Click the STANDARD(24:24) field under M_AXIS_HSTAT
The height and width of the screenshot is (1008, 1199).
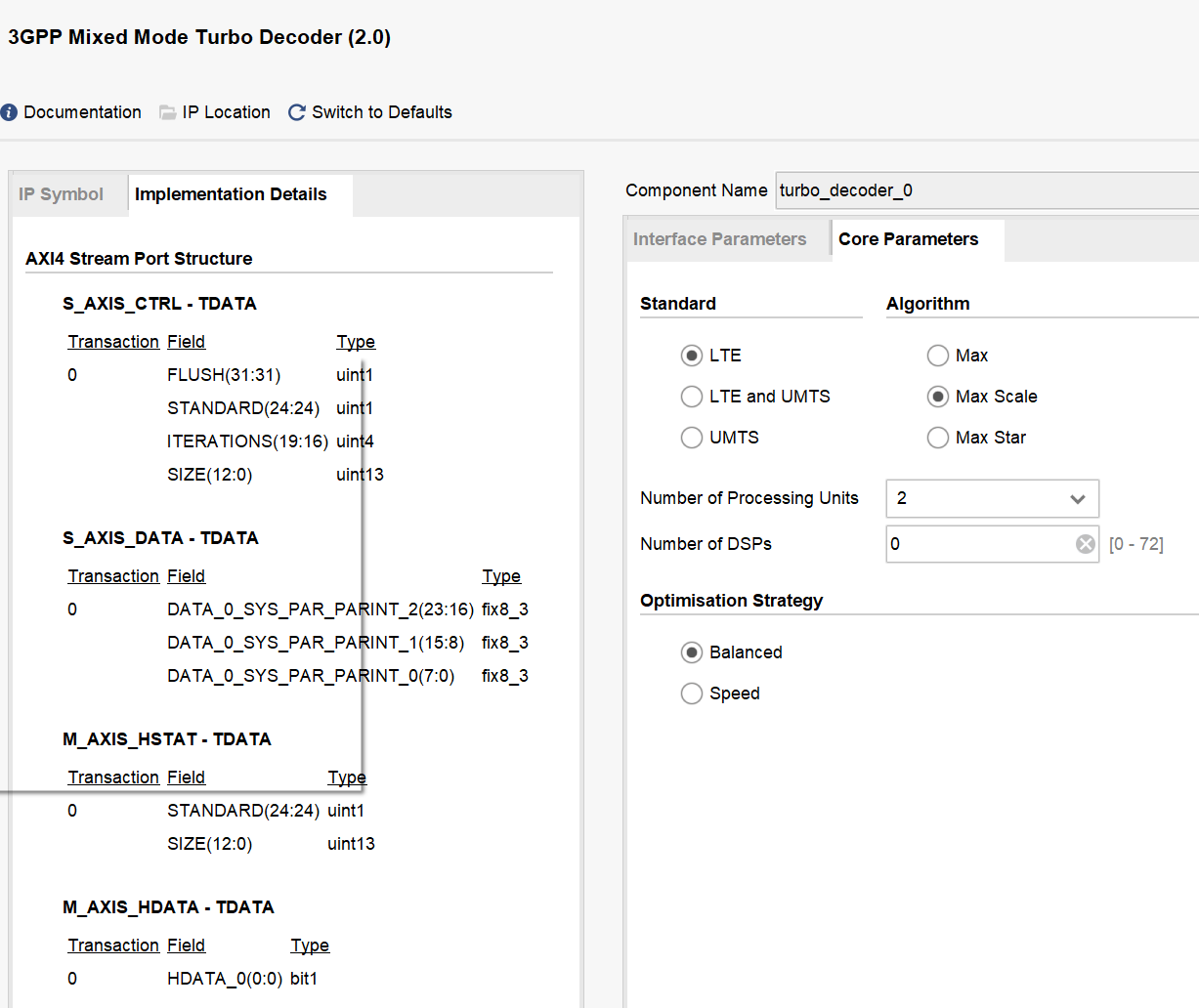[x=243, y=811]
